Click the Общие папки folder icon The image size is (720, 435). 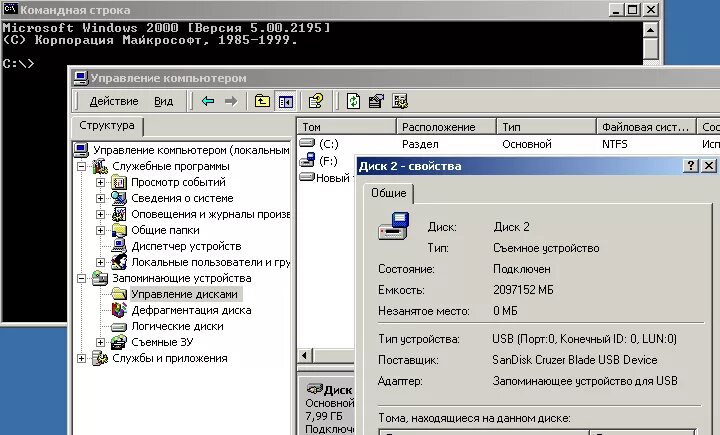[119, 230]
